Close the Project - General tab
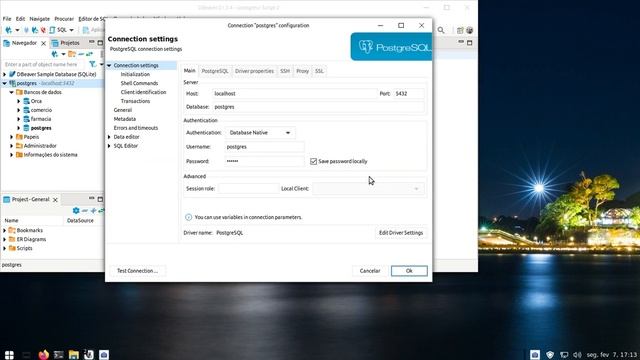 [55, 200]
